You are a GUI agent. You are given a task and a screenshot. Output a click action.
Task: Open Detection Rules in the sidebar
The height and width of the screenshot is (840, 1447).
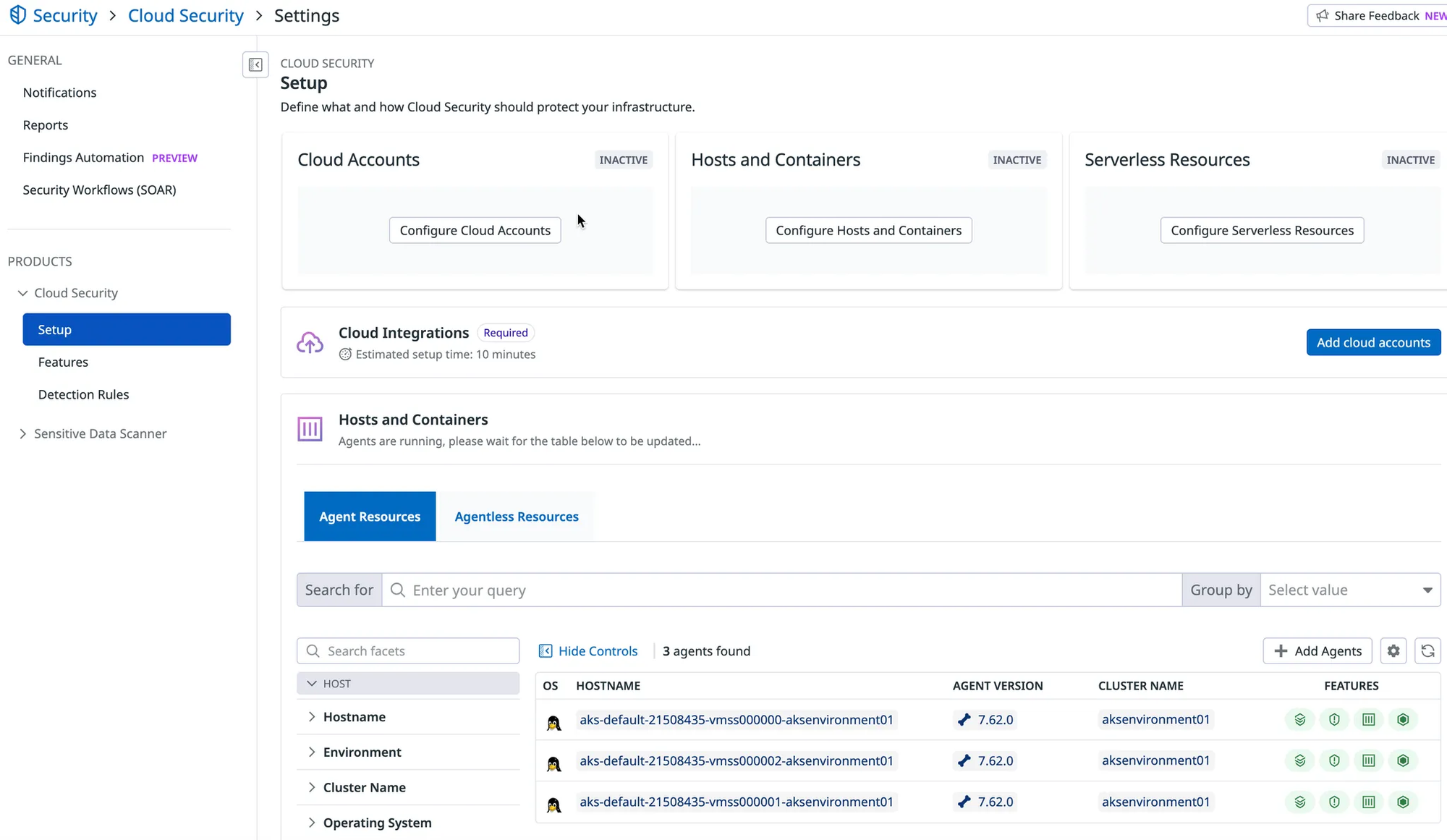pos(83,394)
